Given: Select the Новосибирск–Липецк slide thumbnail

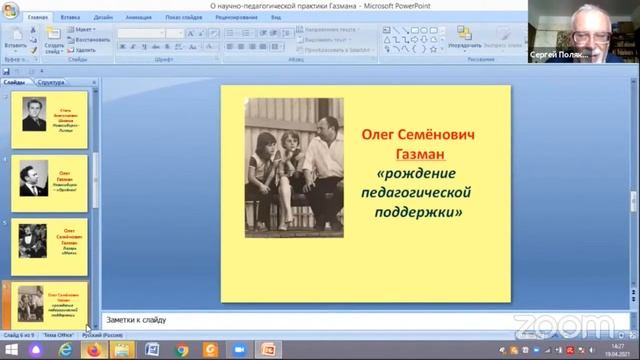Looking at the screenshot, I should (x=49, y=120).
